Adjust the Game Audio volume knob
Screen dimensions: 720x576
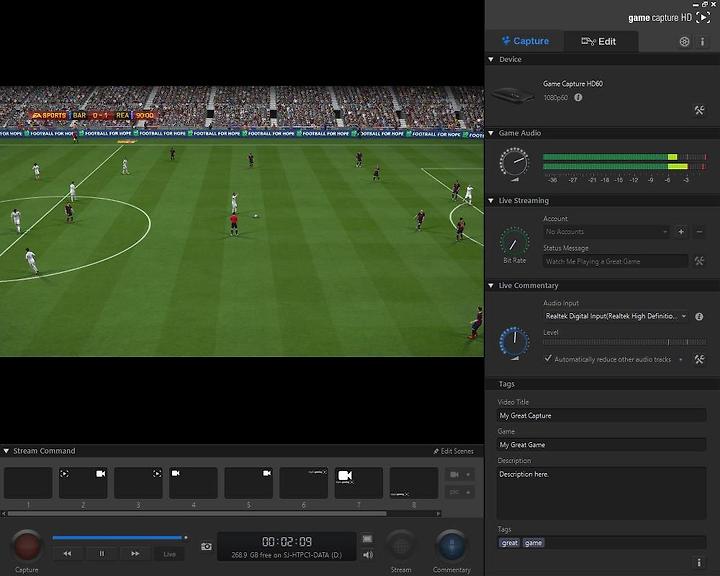point(514,163)
